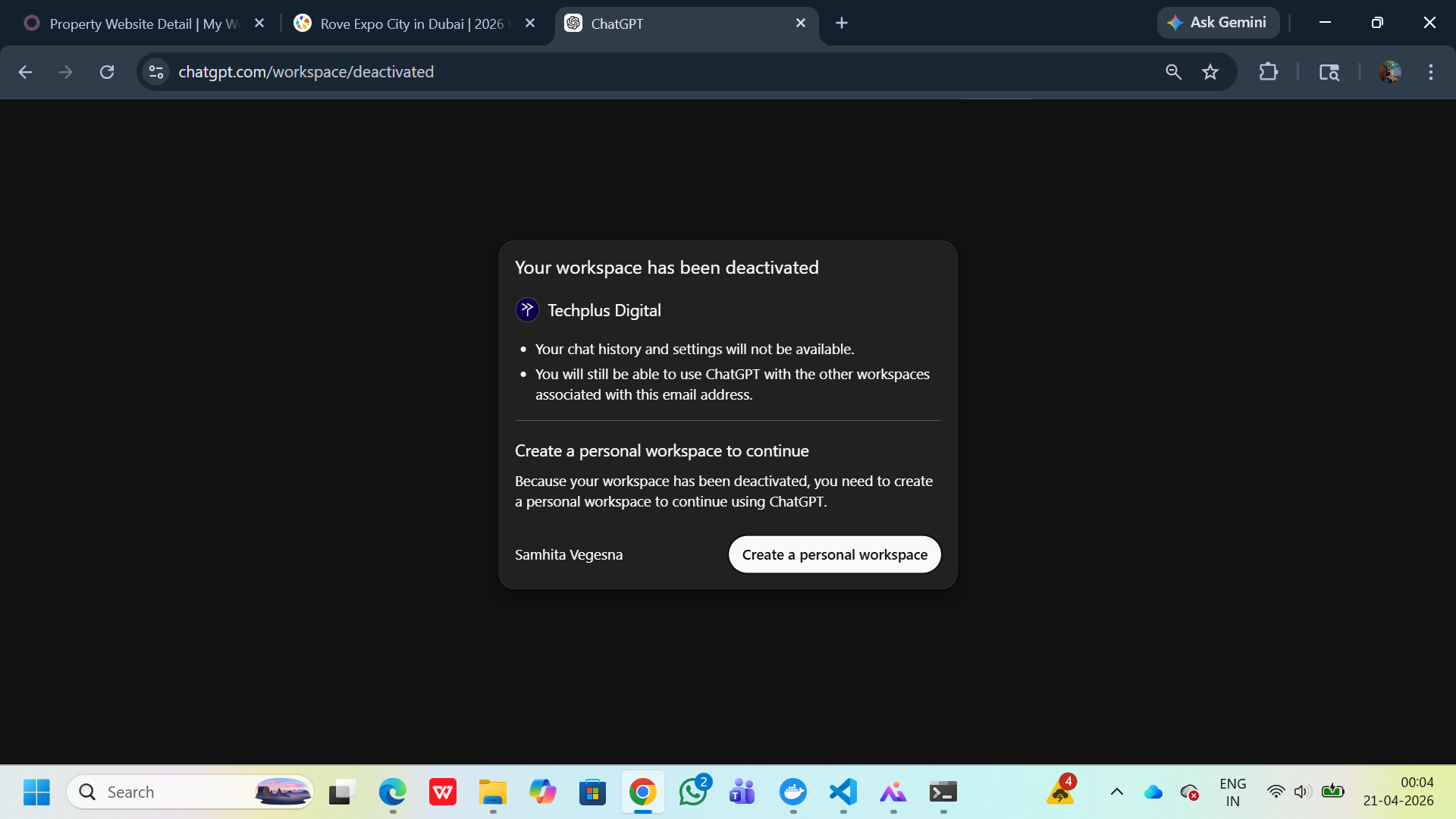The image size is (1456, 819).
Task: Switch to Property Website Detail tab
Action: tap(144, 24)
